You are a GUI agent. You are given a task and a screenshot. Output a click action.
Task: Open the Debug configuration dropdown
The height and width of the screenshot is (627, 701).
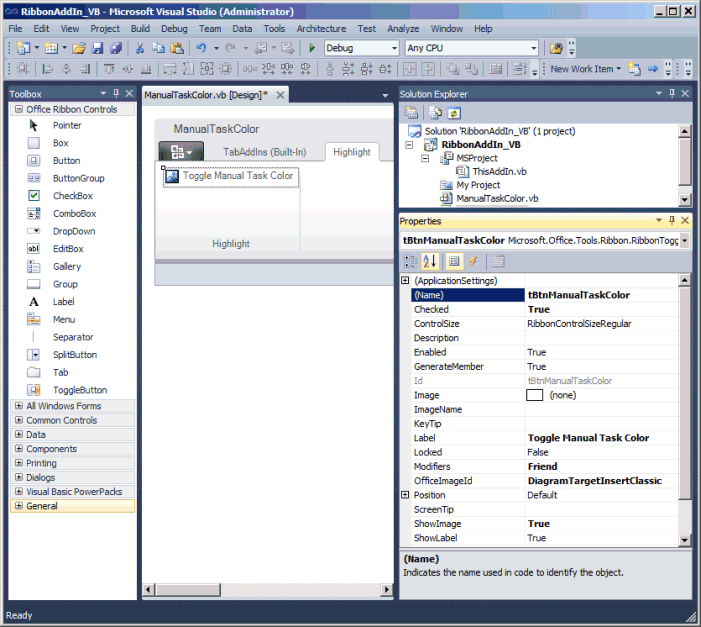pyautogui.click(x=394, y=48)
